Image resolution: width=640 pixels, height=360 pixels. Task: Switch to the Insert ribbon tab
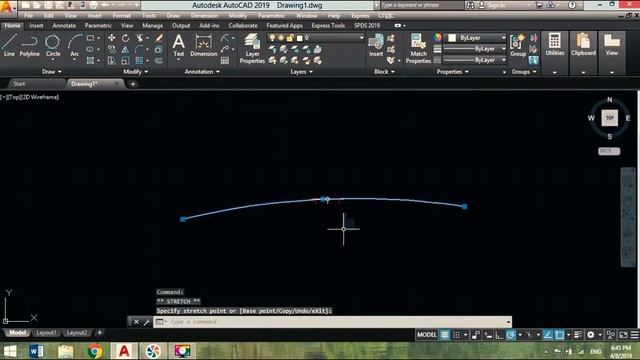36,25
